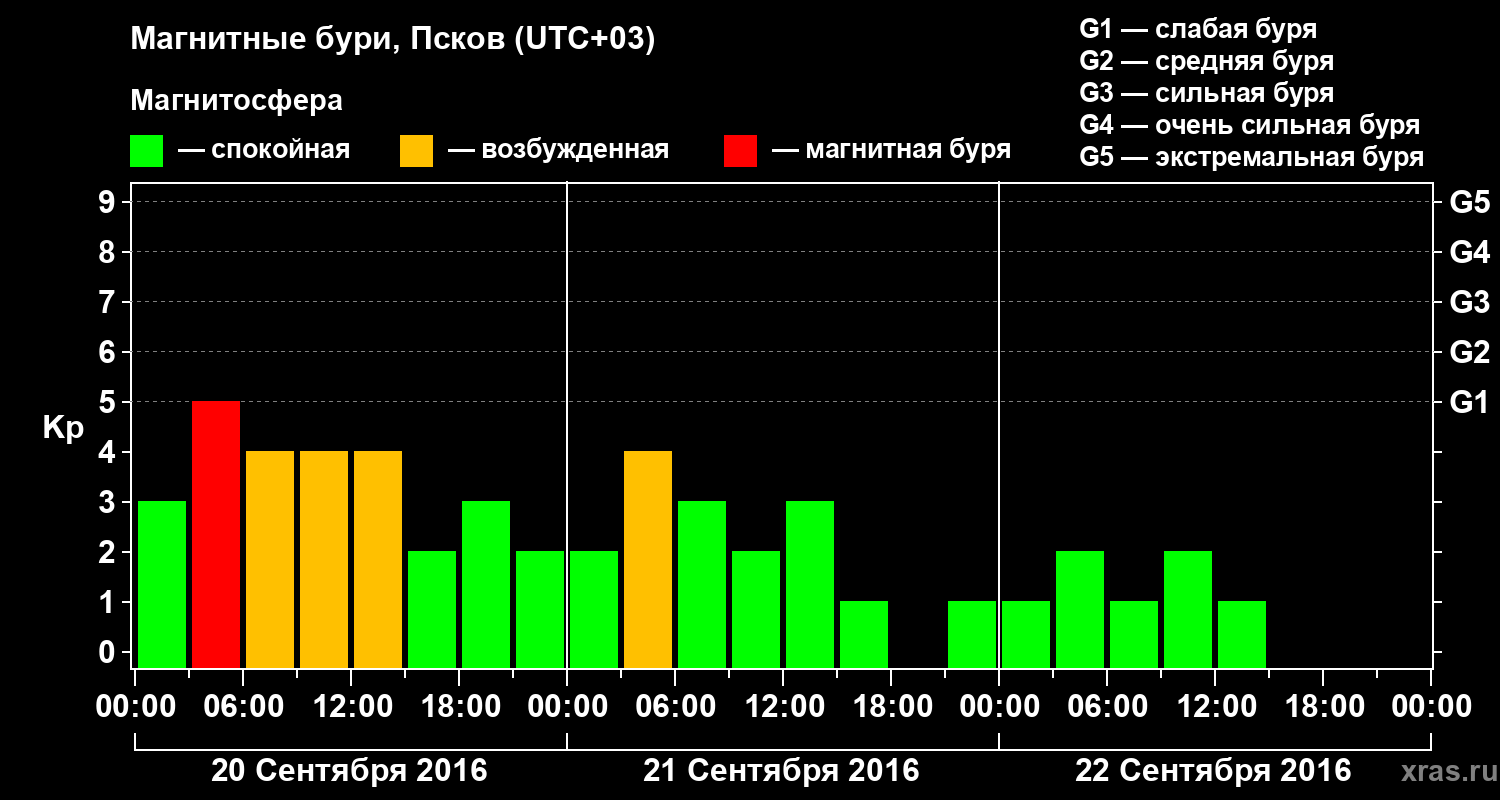Click the Kp axis label

tap(63, 429)
